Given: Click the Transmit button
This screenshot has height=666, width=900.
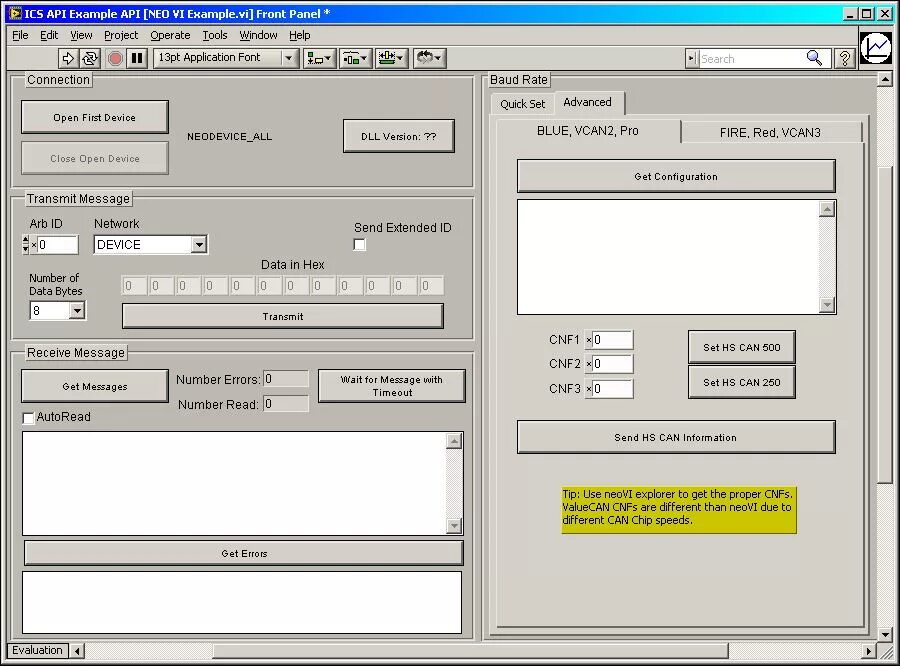Looking at the screenshot, I should [x=282, y=316].
